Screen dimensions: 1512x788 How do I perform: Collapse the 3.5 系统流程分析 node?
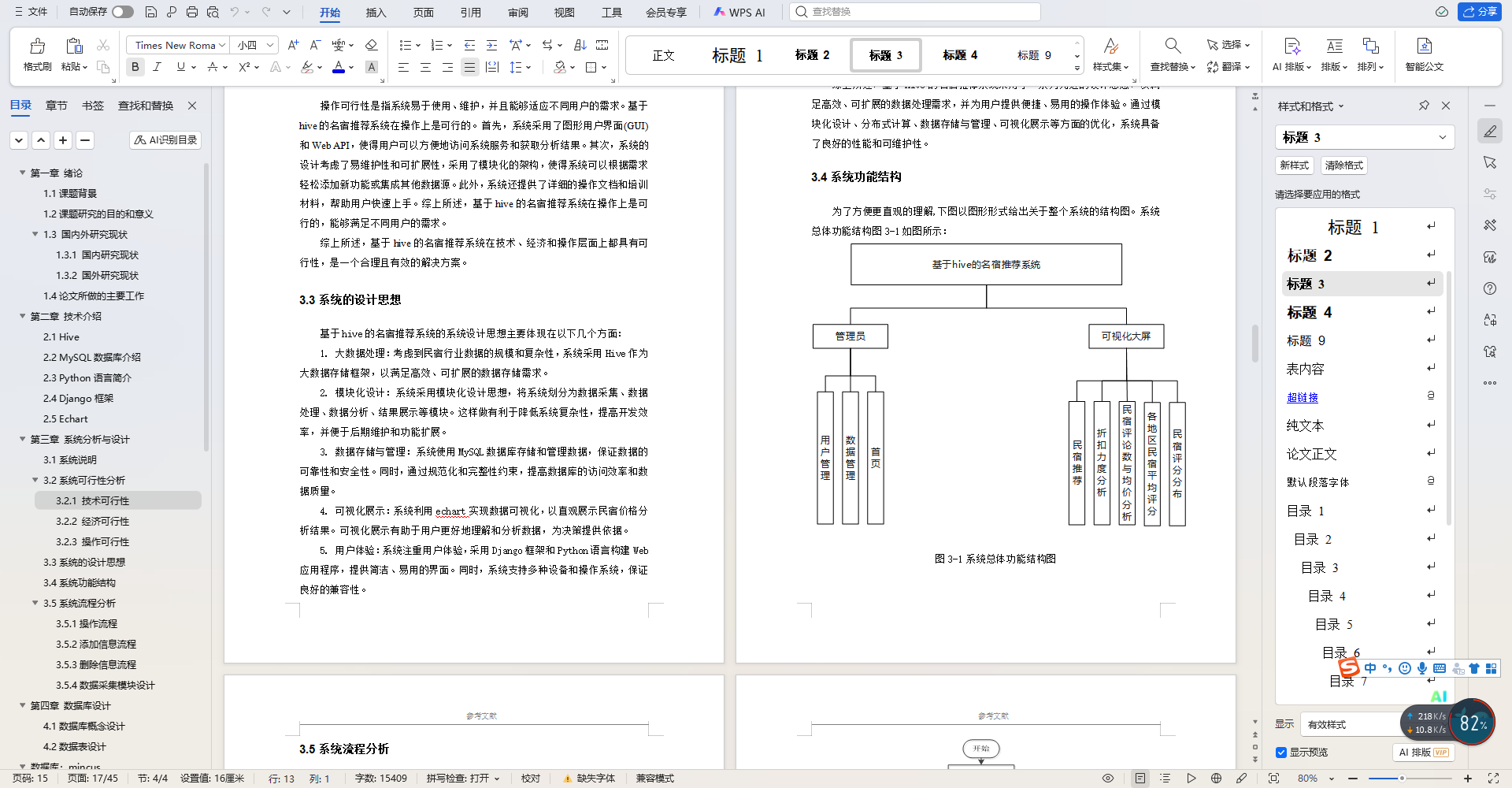[35, 603]
